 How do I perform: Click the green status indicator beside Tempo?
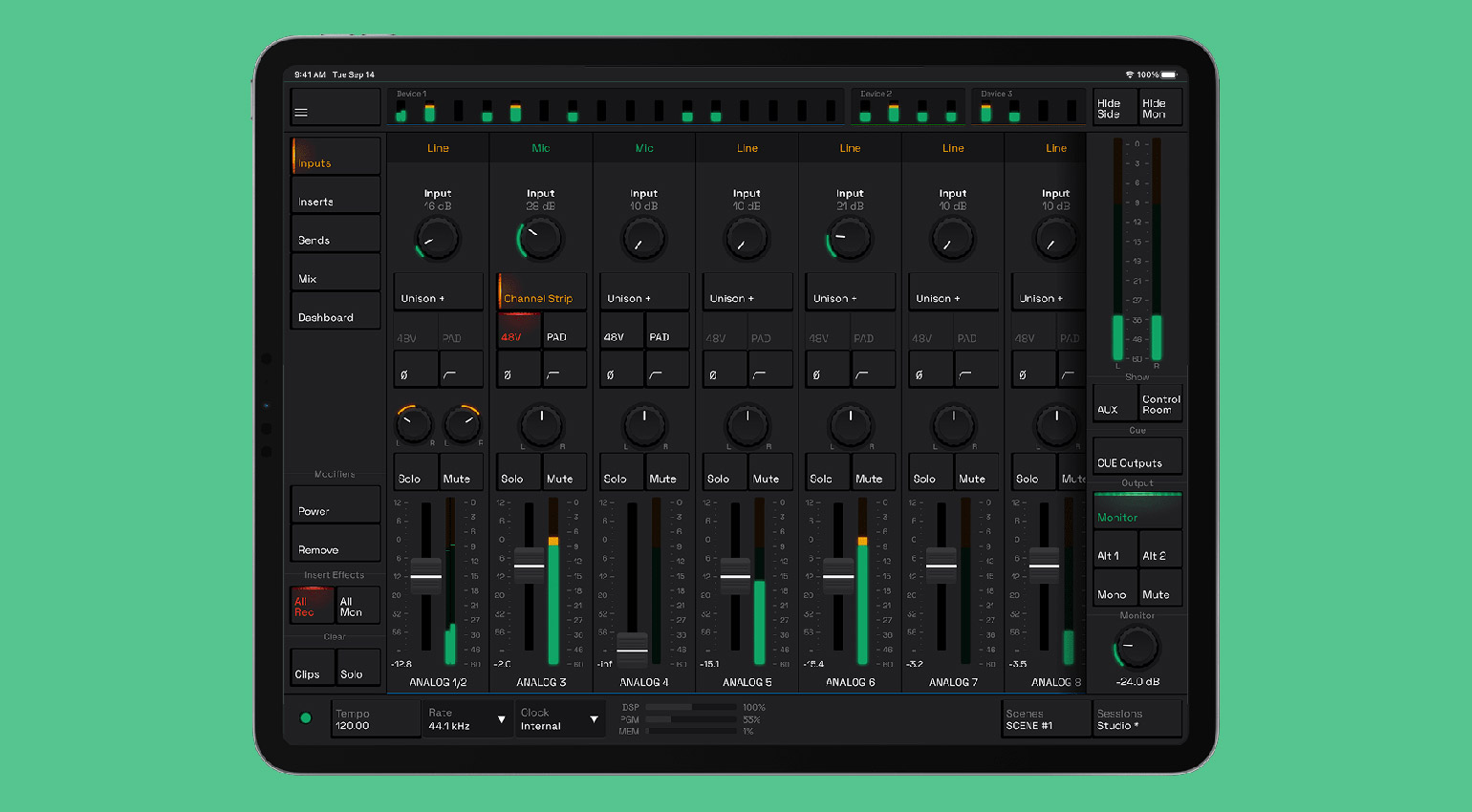[x=306, y=718]
